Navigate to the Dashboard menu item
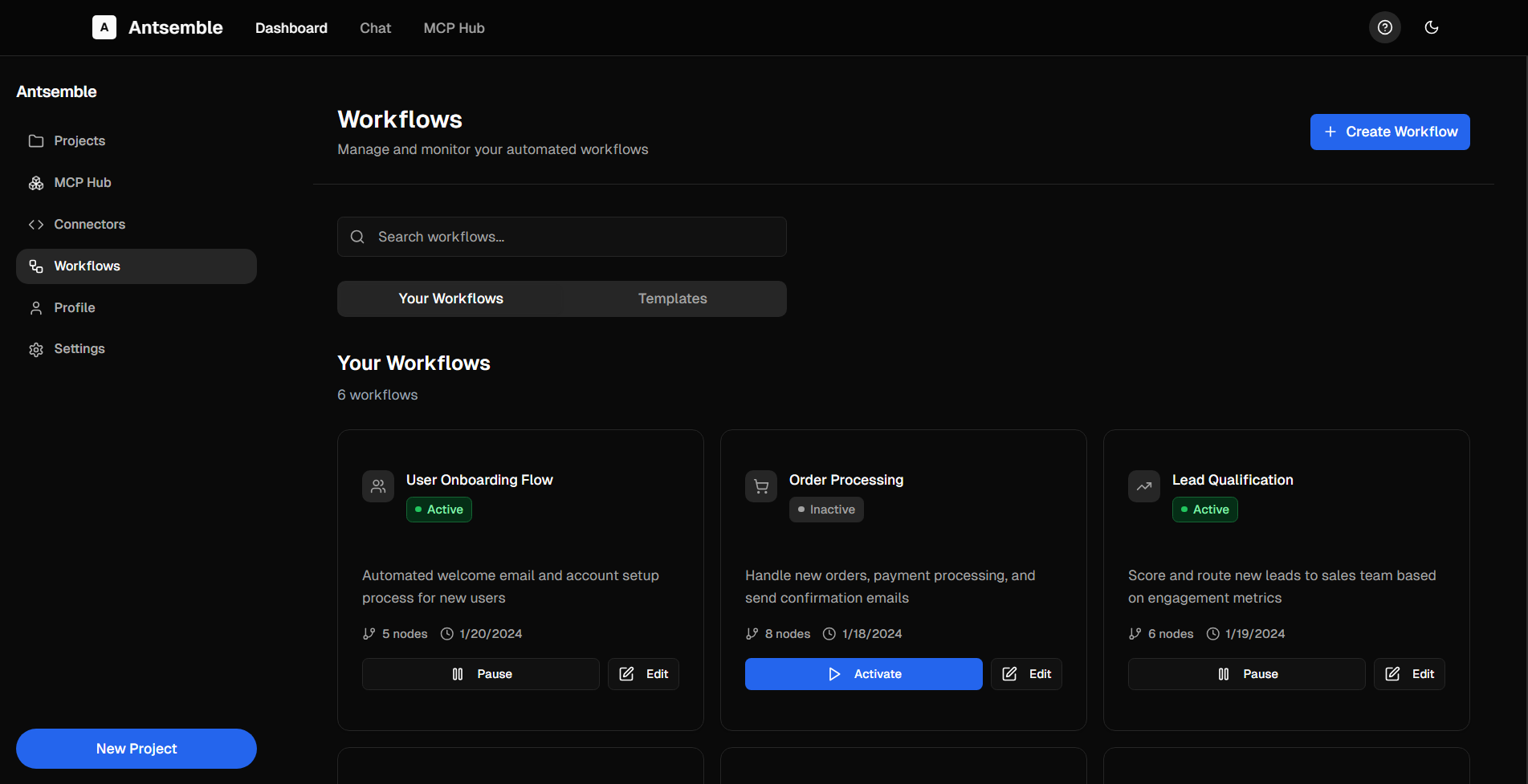Image resolution: width=1528 pixels, height=784 pixels. 291,27
